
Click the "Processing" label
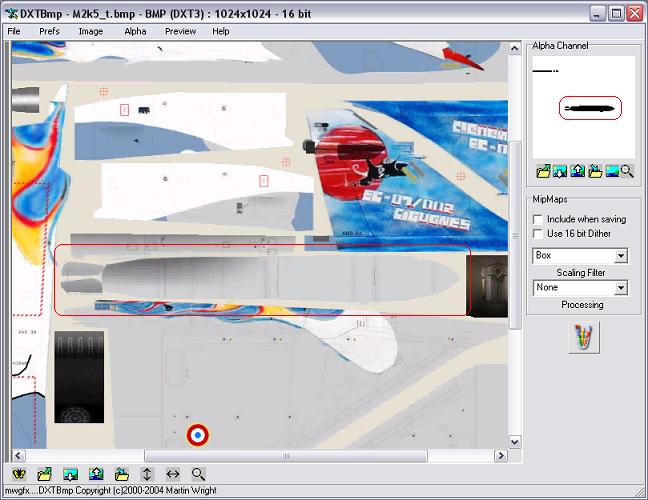[582, 305]
